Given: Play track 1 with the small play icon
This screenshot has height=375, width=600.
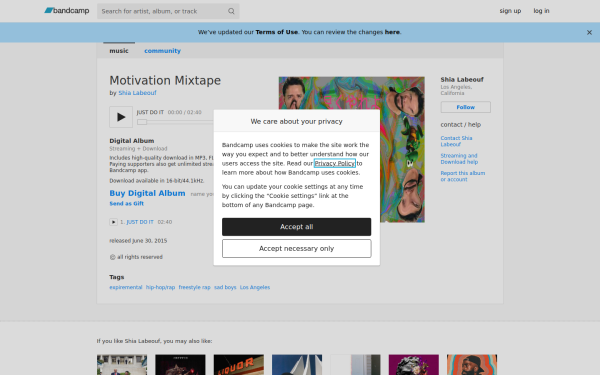Looking at the screenshot, I should pos(113,222).
